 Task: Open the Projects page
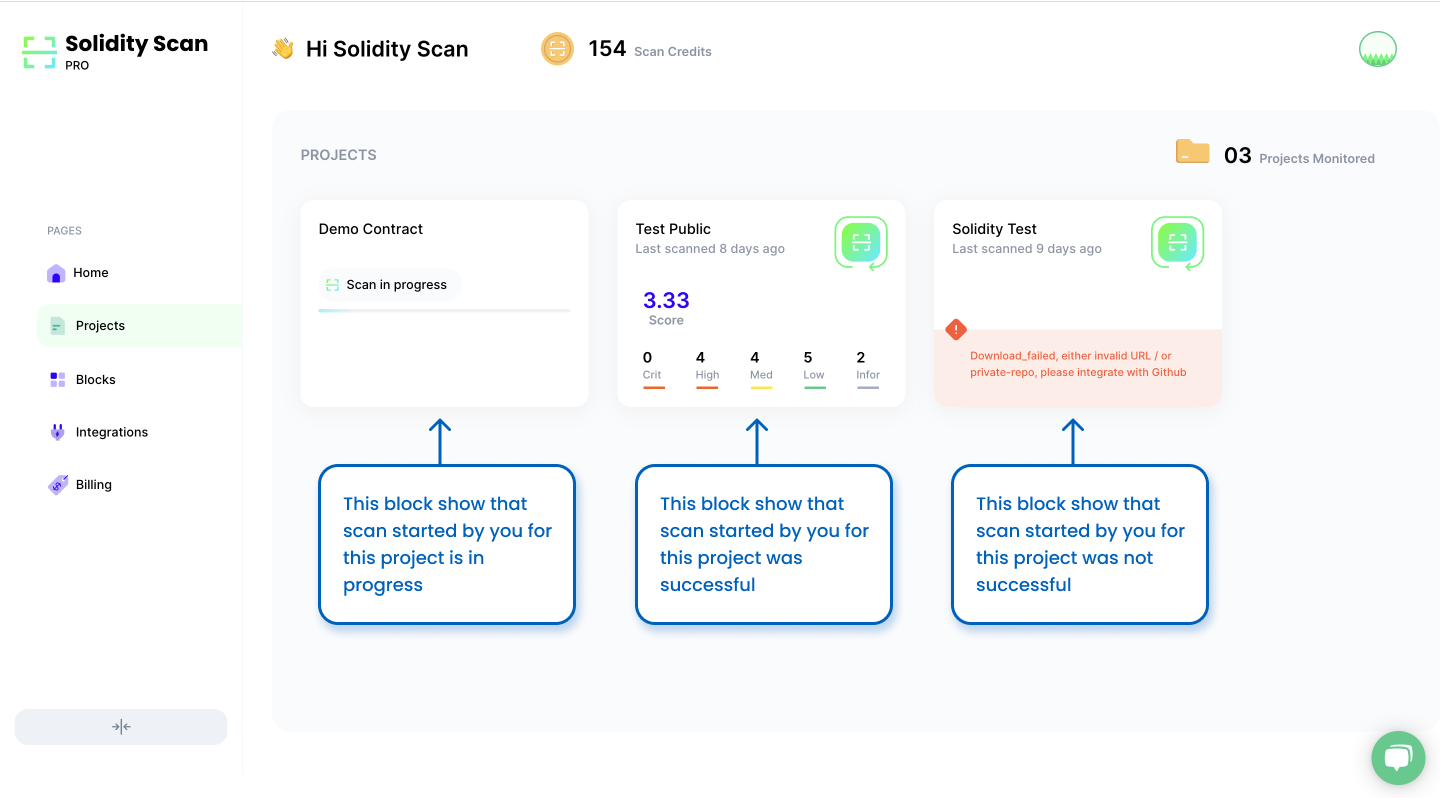(100, 326)
